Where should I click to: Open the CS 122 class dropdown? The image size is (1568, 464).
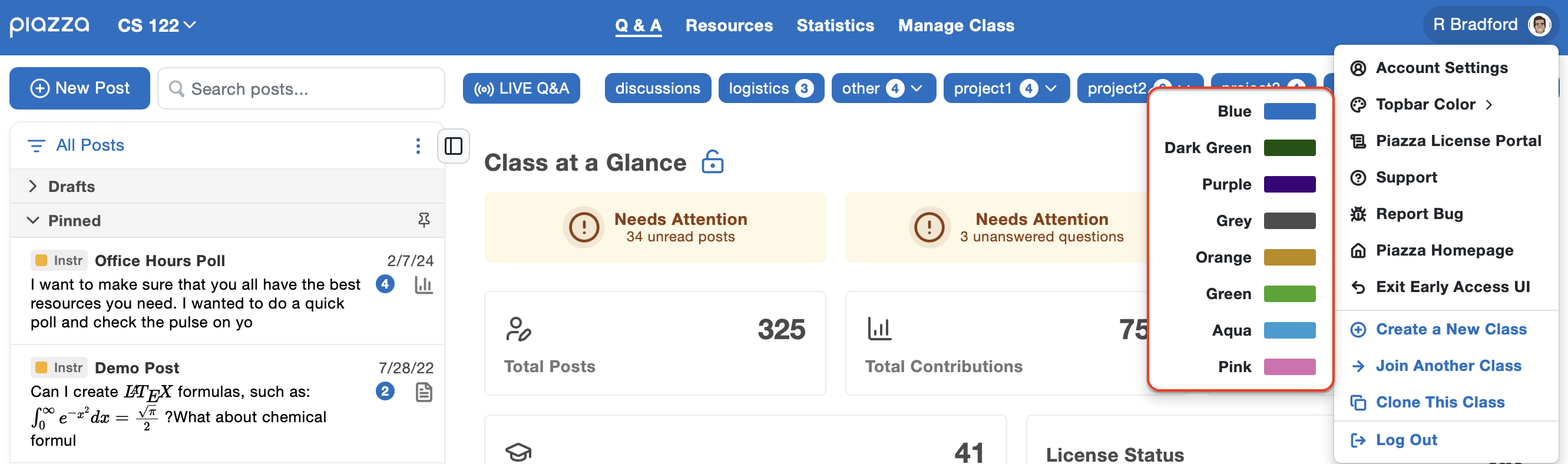click(157, 25)
